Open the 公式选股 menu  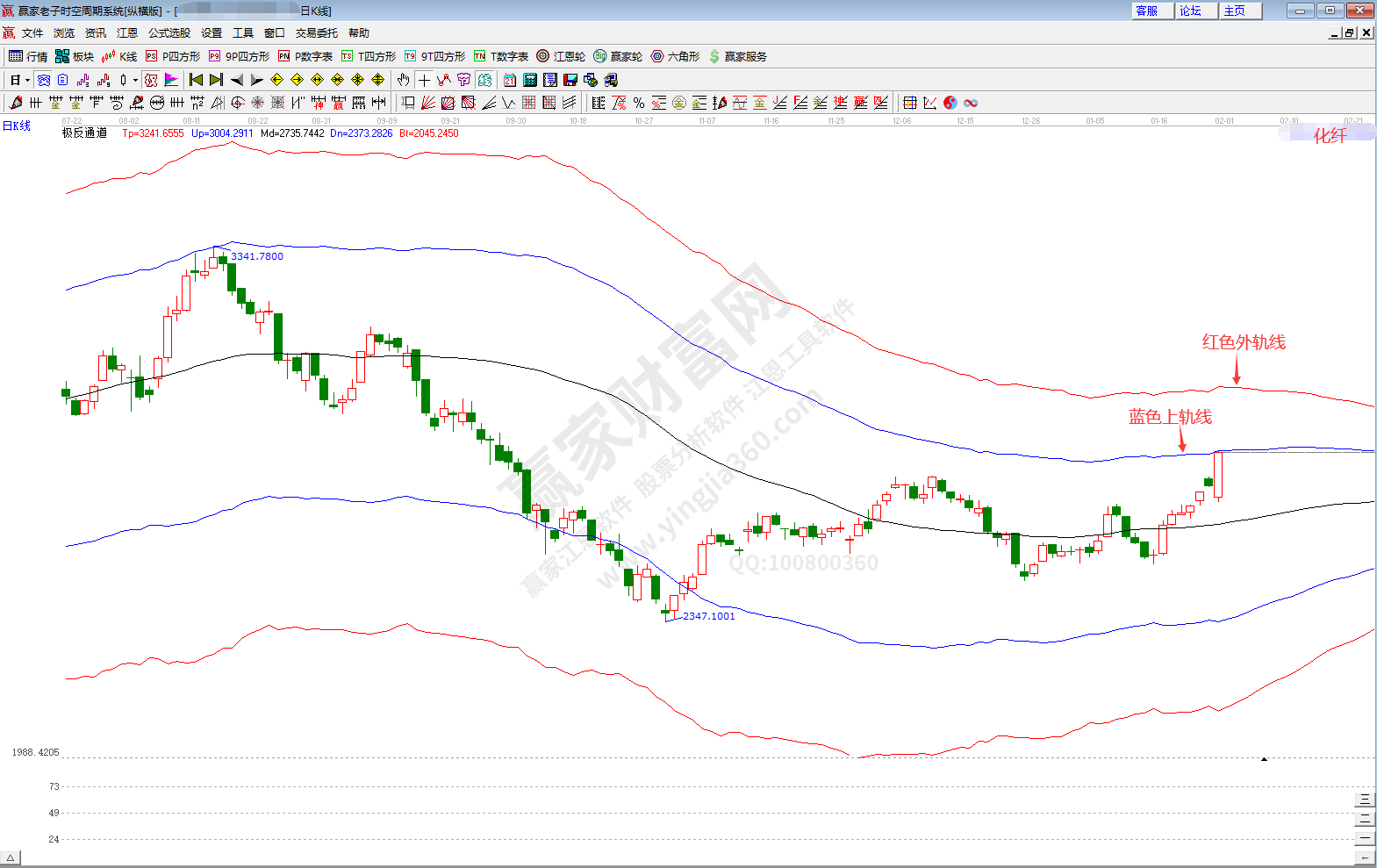coord(169,33)
